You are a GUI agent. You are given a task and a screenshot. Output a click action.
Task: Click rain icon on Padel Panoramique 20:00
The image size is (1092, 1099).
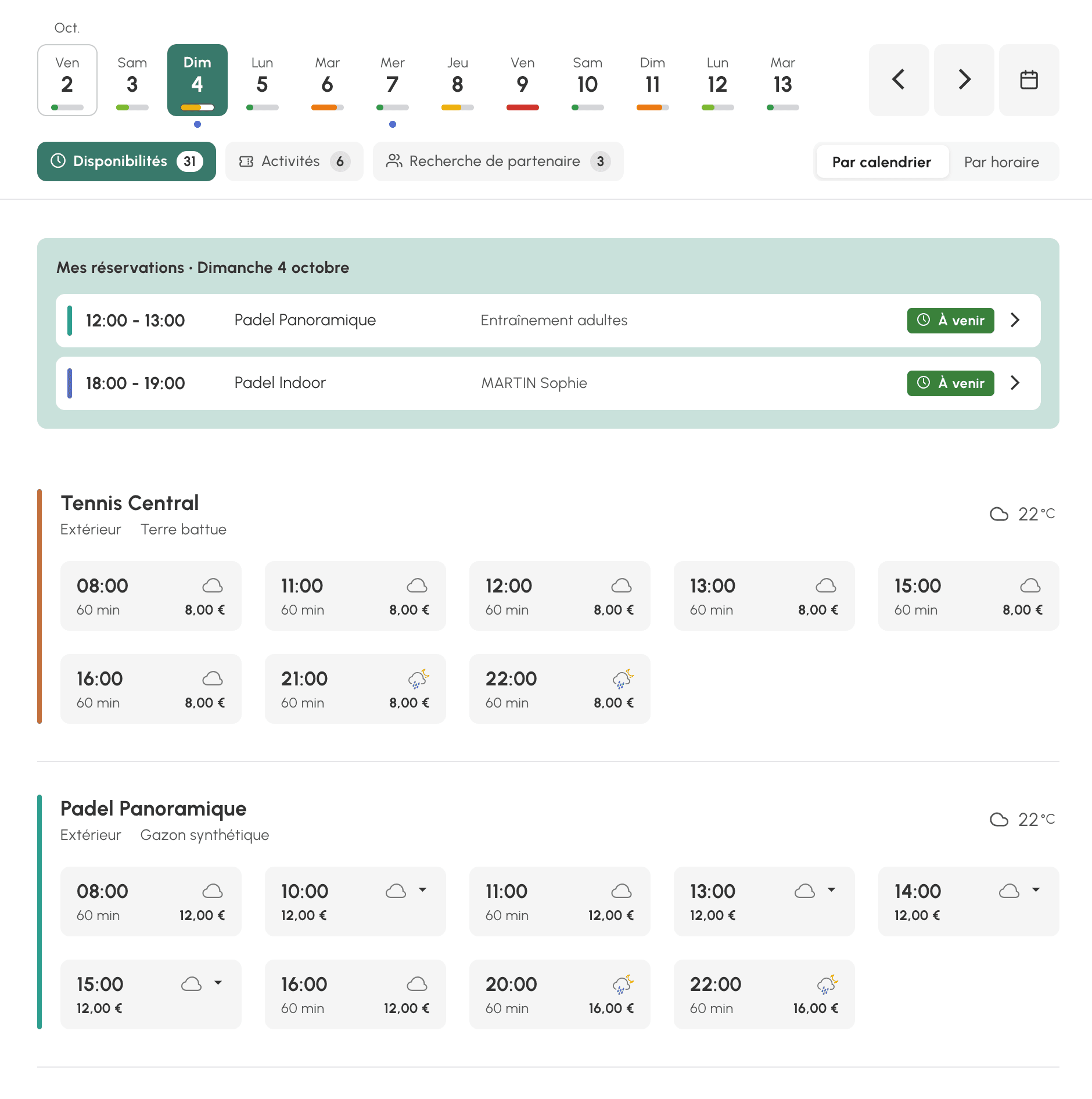[x=623, y=984]
